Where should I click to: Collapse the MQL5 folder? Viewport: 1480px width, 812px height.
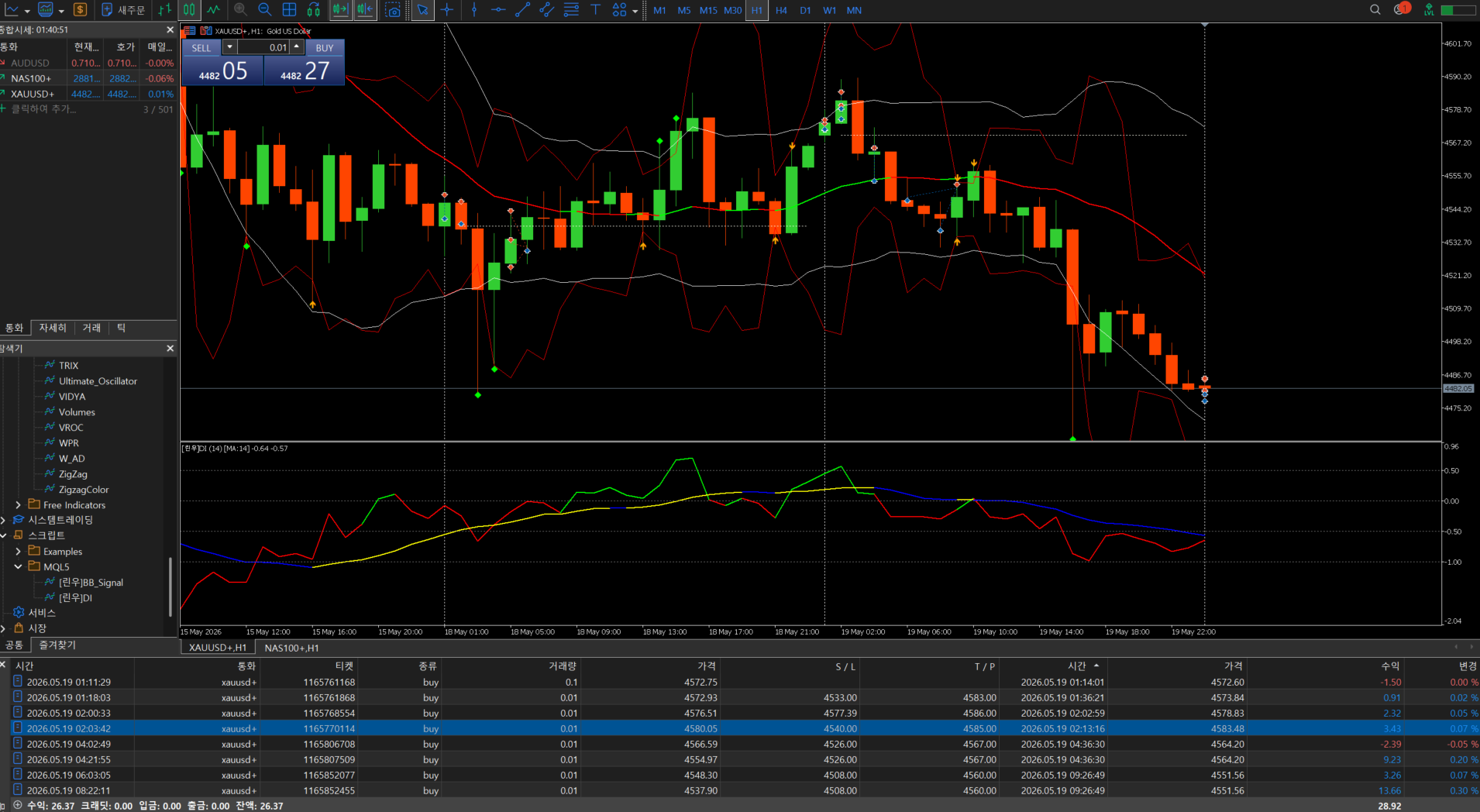click(x=18, y=566)
